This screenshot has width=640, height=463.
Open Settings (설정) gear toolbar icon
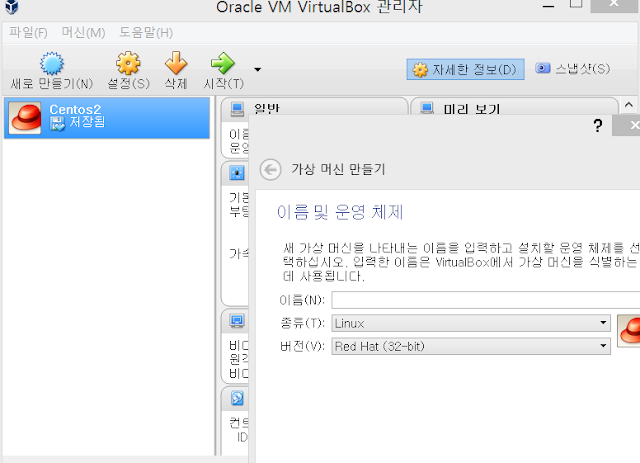pos(128,63)
